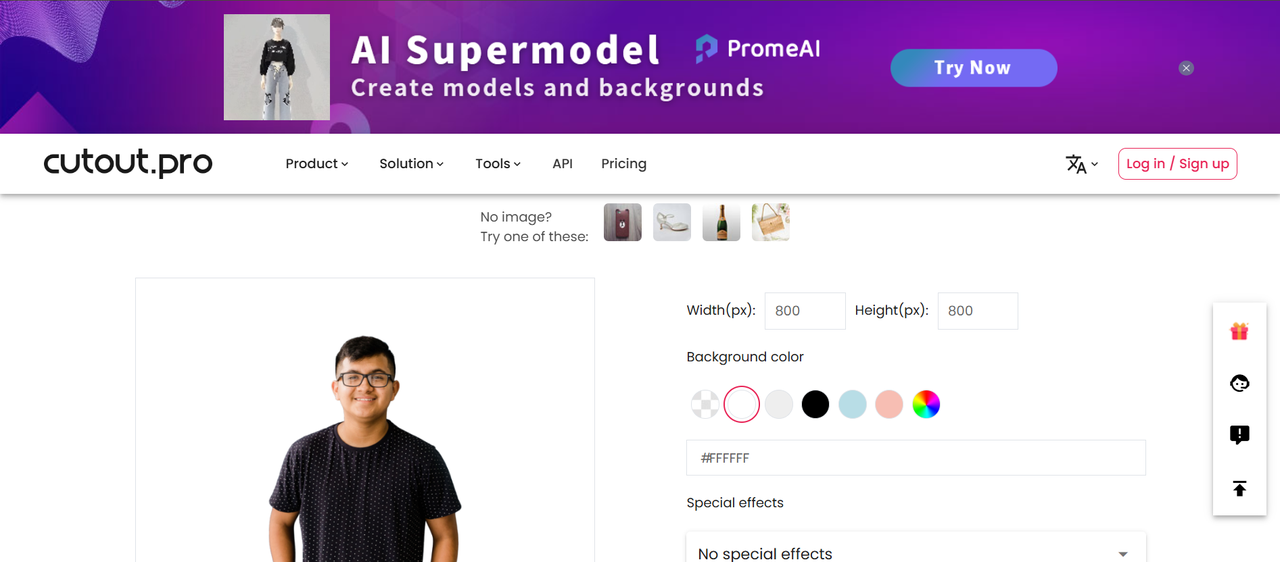Select transparent checkerboard background option
The height and width of the screenshot is (562, 1280).
pyautogui.click(x=705, y=404)
